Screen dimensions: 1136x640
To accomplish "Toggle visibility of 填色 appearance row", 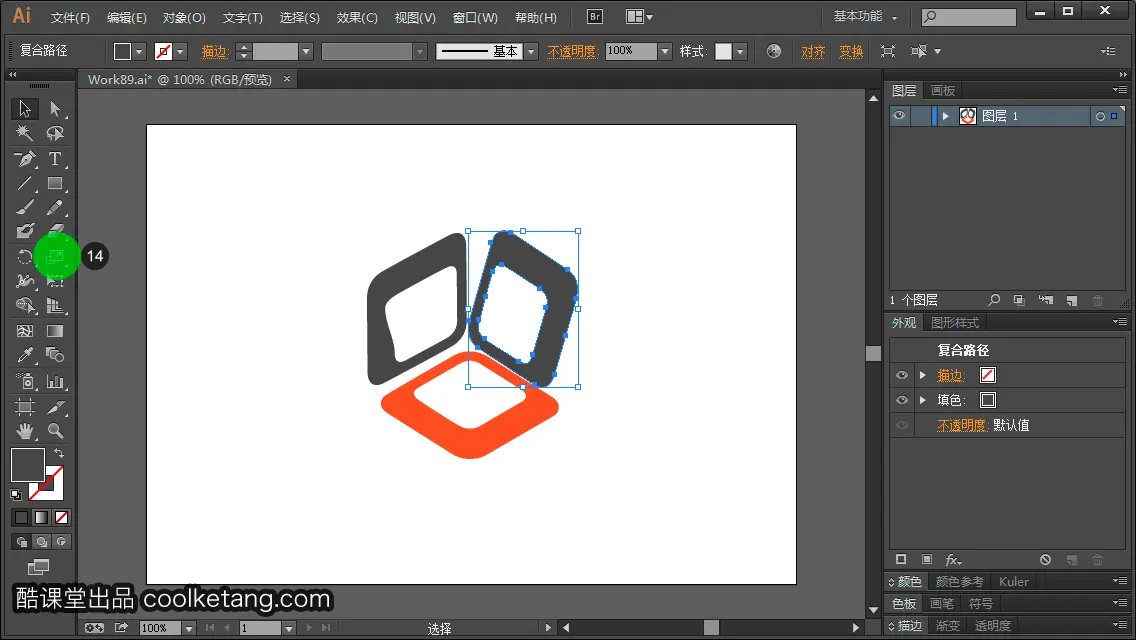I will (x=901, y=400).
